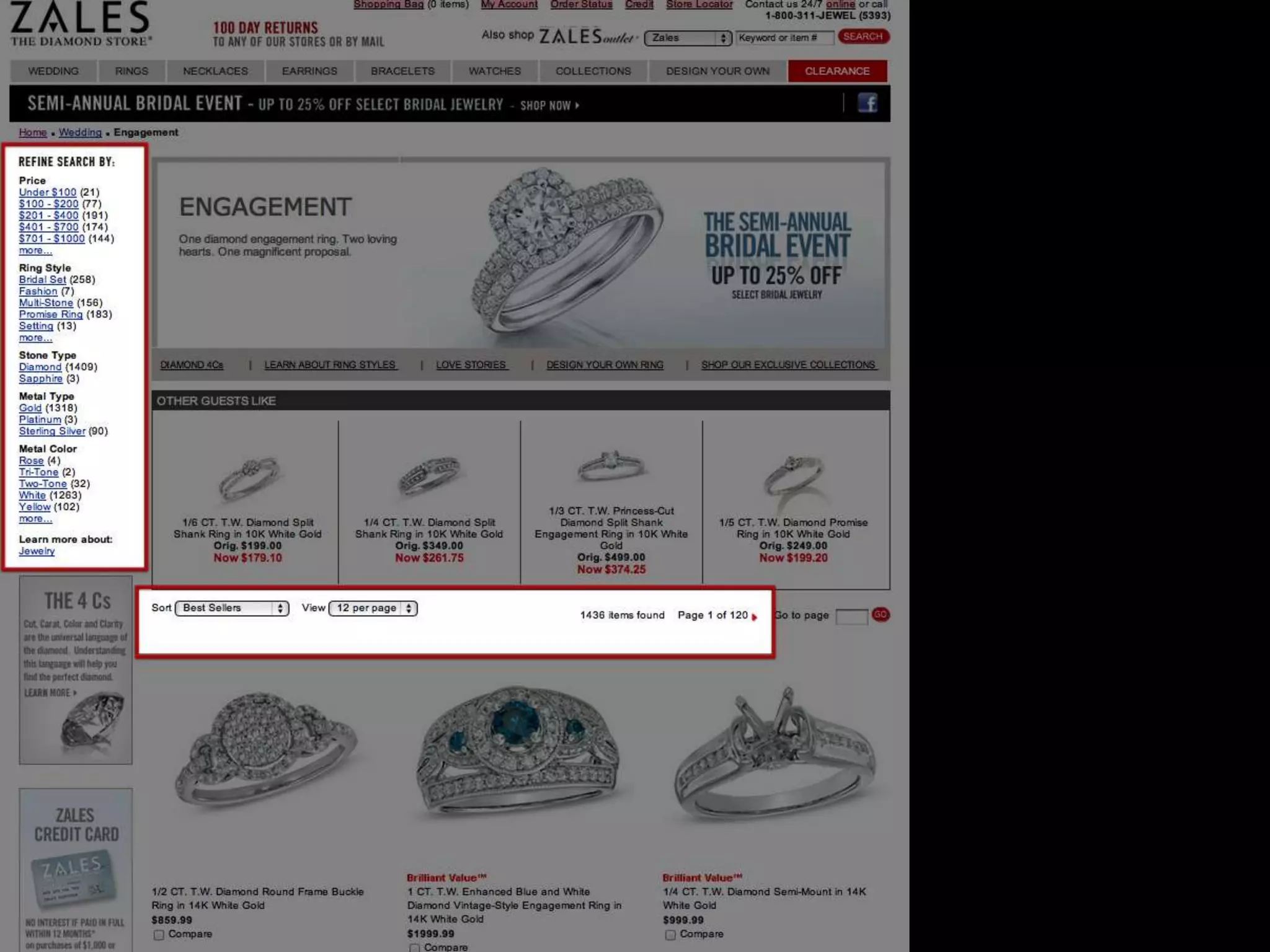Open the Necklaces navigation tab
This screenshot has height=952, width=1270.
[x=215, y=71]
